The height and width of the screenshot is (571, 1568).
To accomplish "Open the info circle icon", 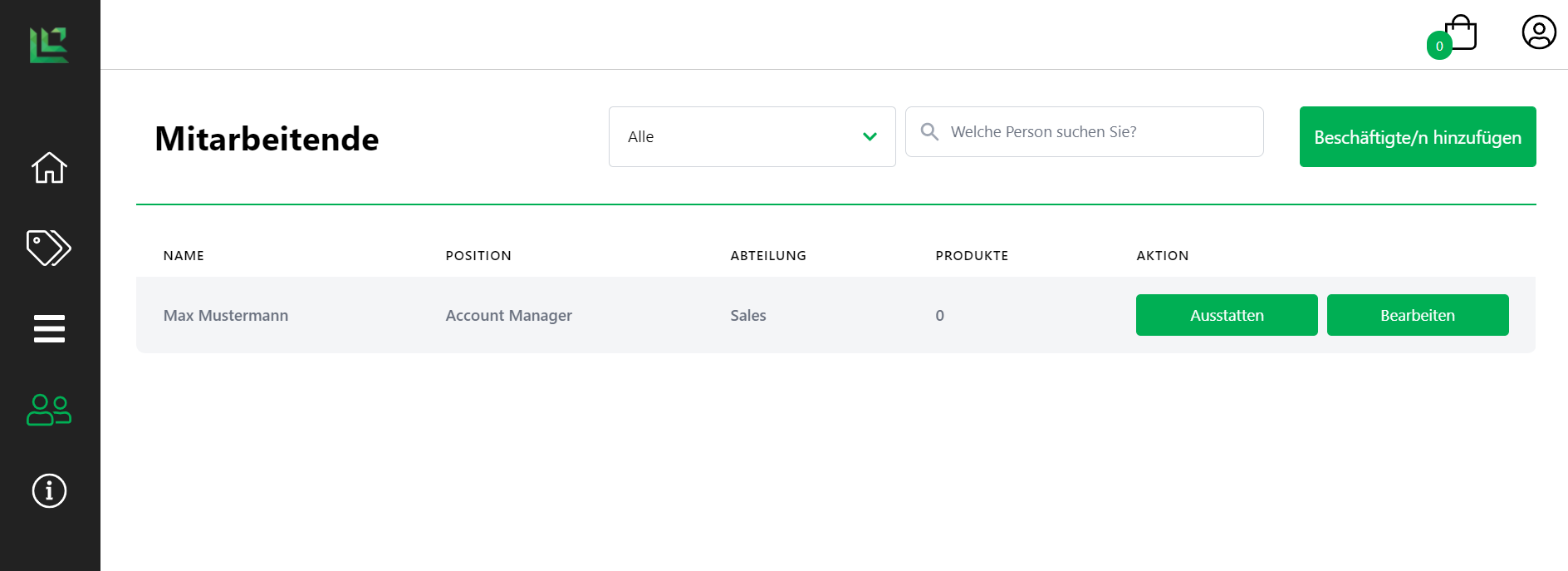I will pyautogui.click(x=49, y=490).
